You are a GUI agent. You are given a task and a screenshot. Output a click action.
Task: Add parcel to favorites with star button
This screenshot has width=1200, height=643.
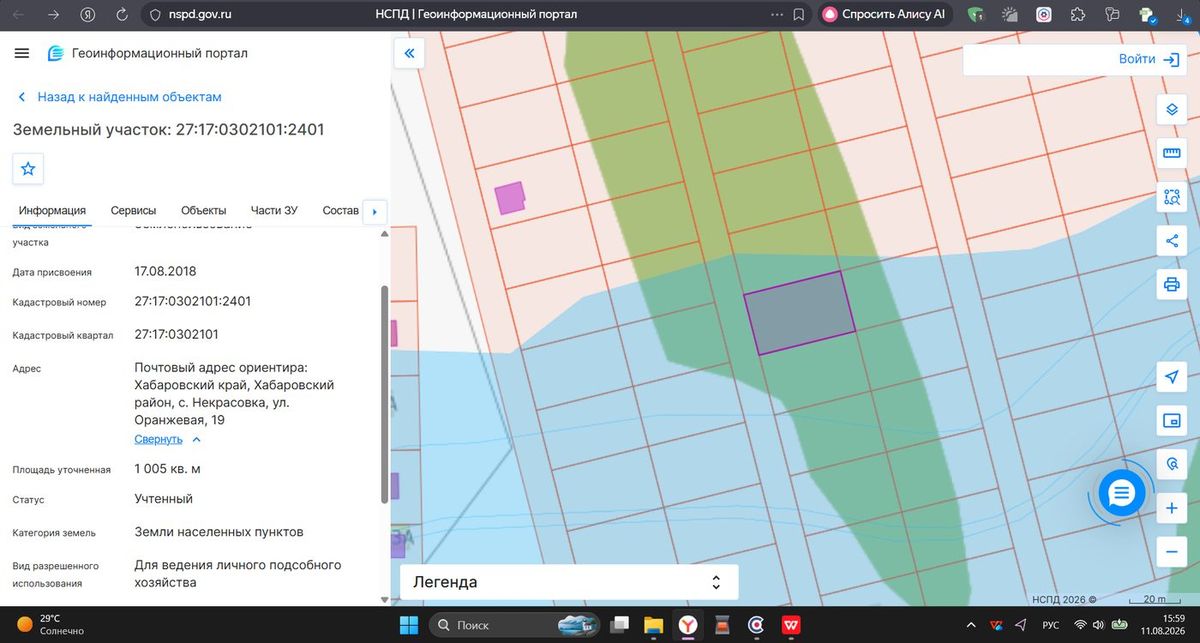[28, 169]
